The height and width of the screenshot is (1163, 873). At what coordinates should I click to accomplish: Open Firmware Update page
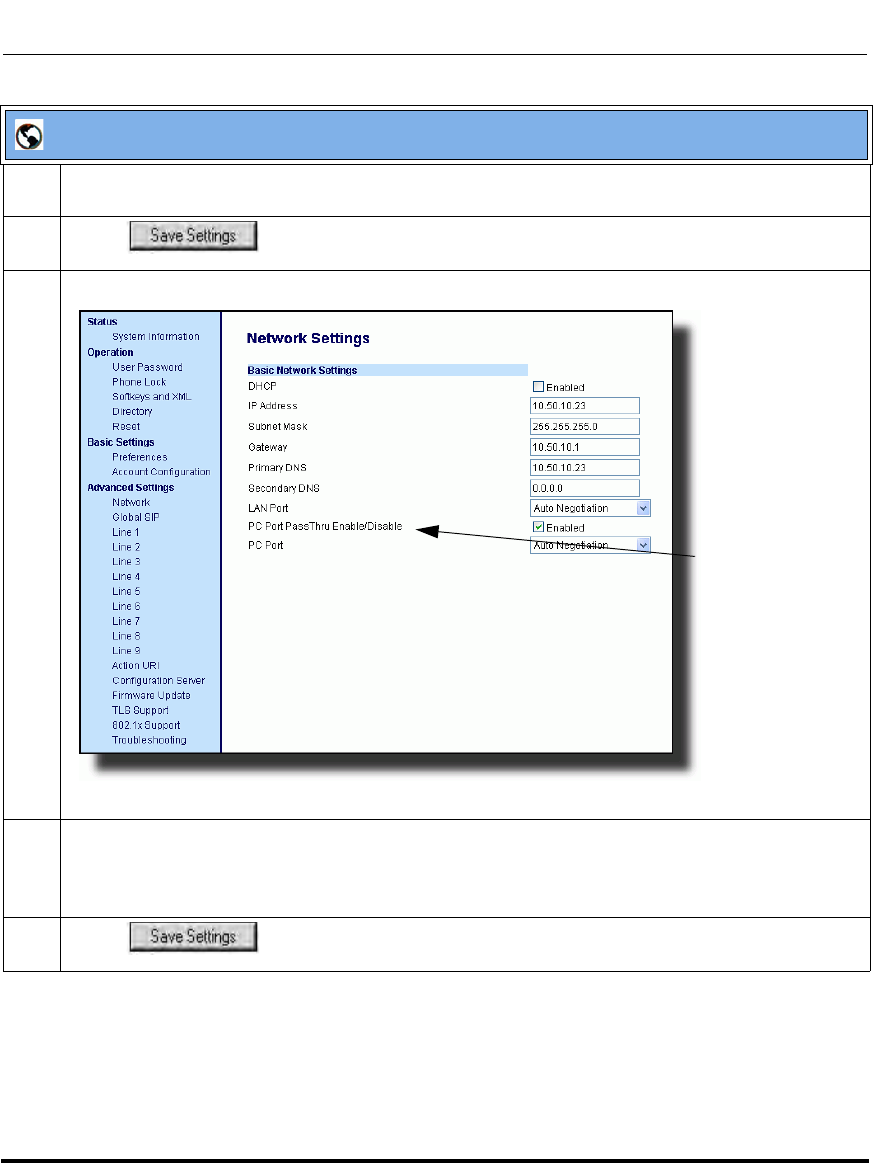pyautogui.click(x=151, y=695)
